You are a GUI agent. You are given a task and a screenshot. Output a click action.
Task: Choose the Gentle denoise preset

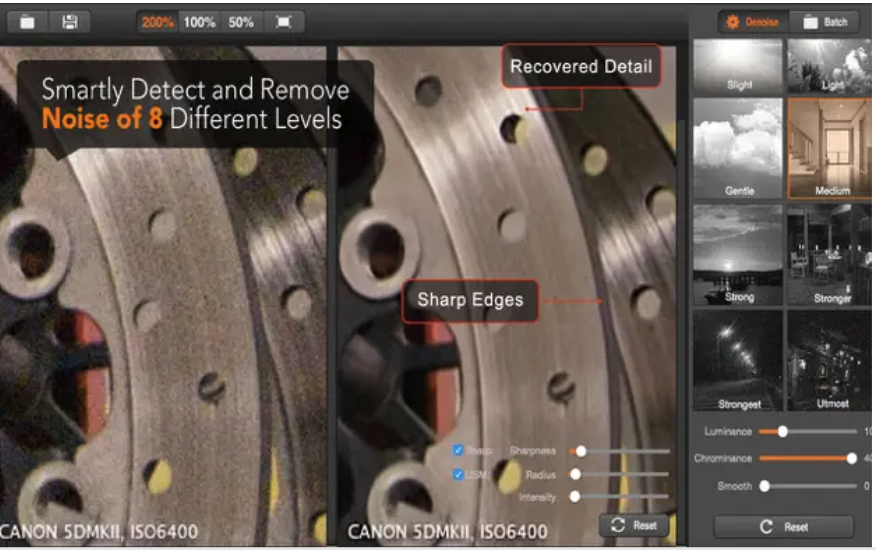click(x=737, y=148)
